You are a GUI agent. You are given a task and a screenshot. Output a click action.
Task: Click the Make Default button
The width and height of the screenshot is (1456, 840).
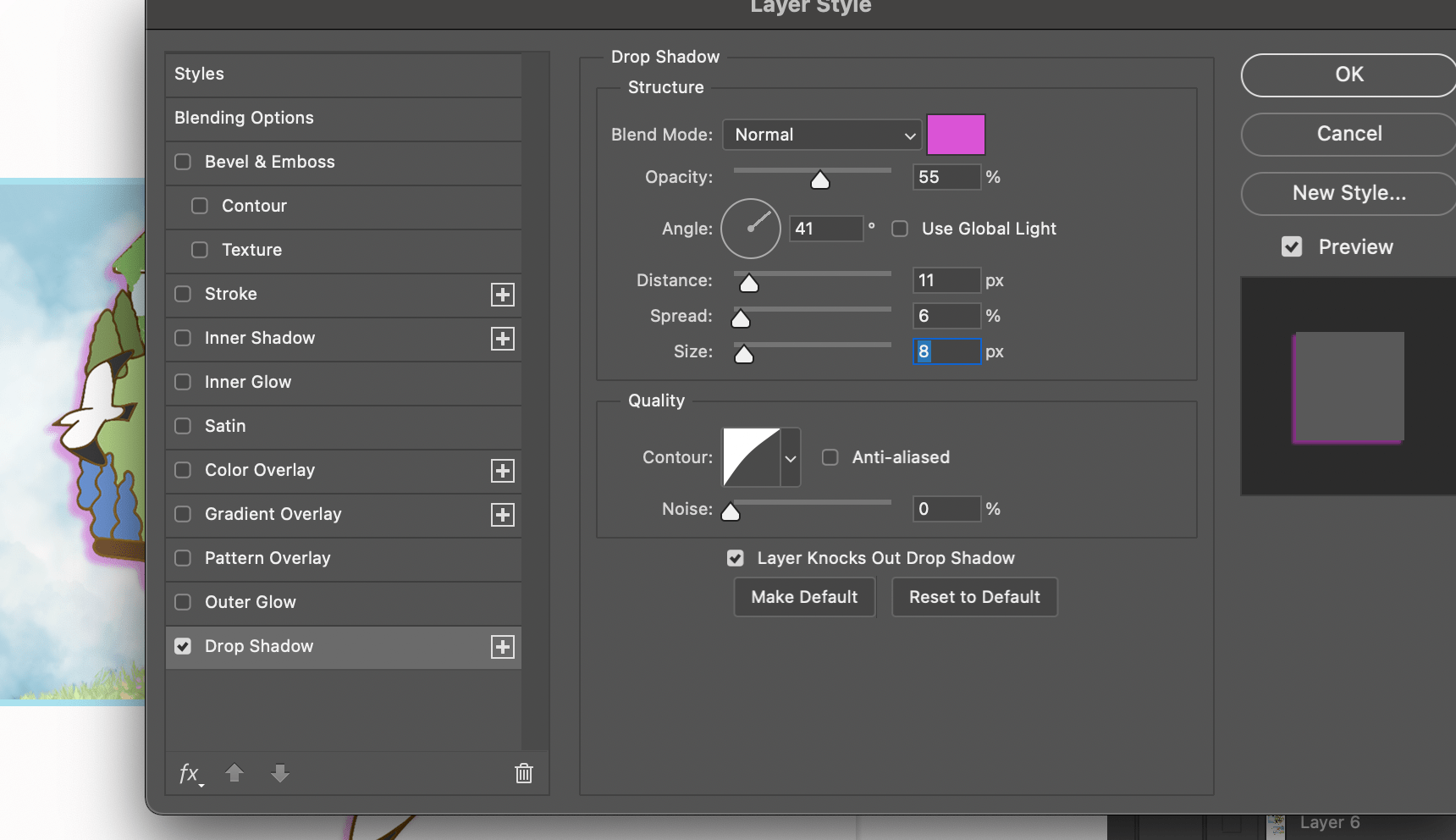(x=803, y=597)
